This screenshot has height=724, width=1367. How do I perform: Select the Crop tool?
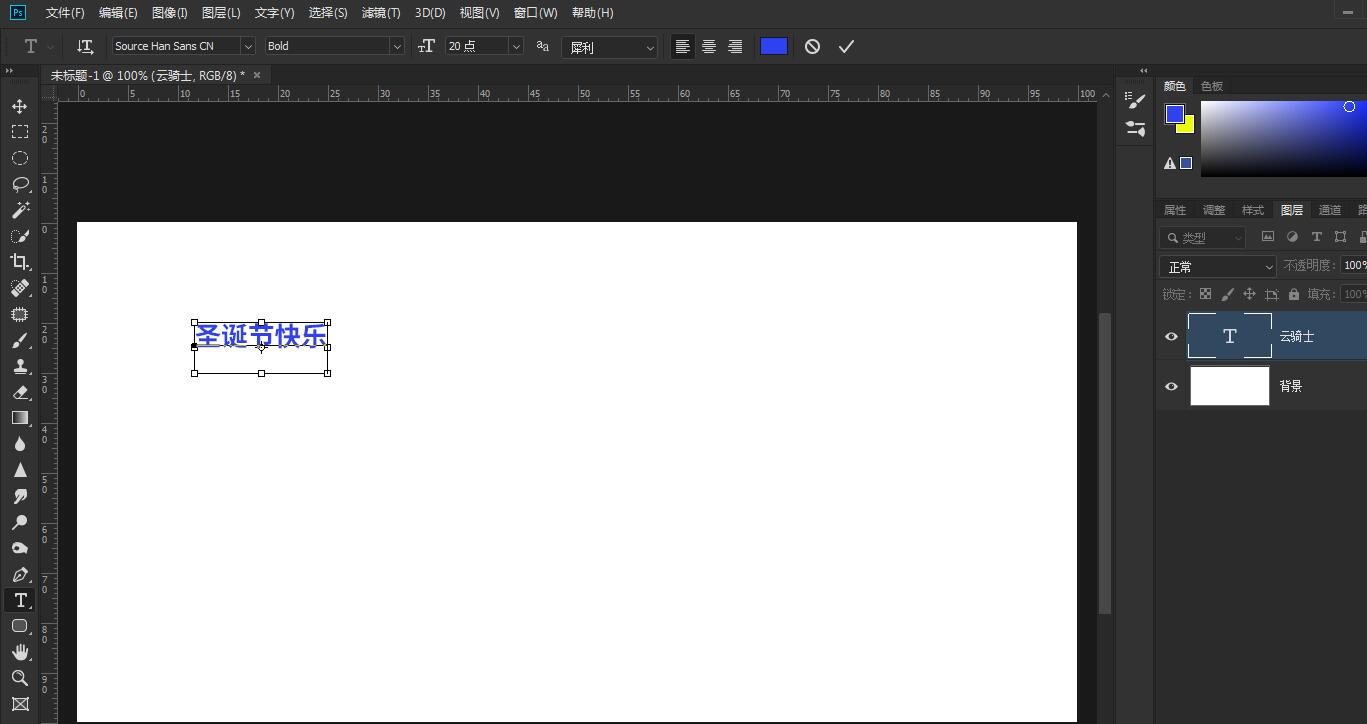click(x=19, y=262)
